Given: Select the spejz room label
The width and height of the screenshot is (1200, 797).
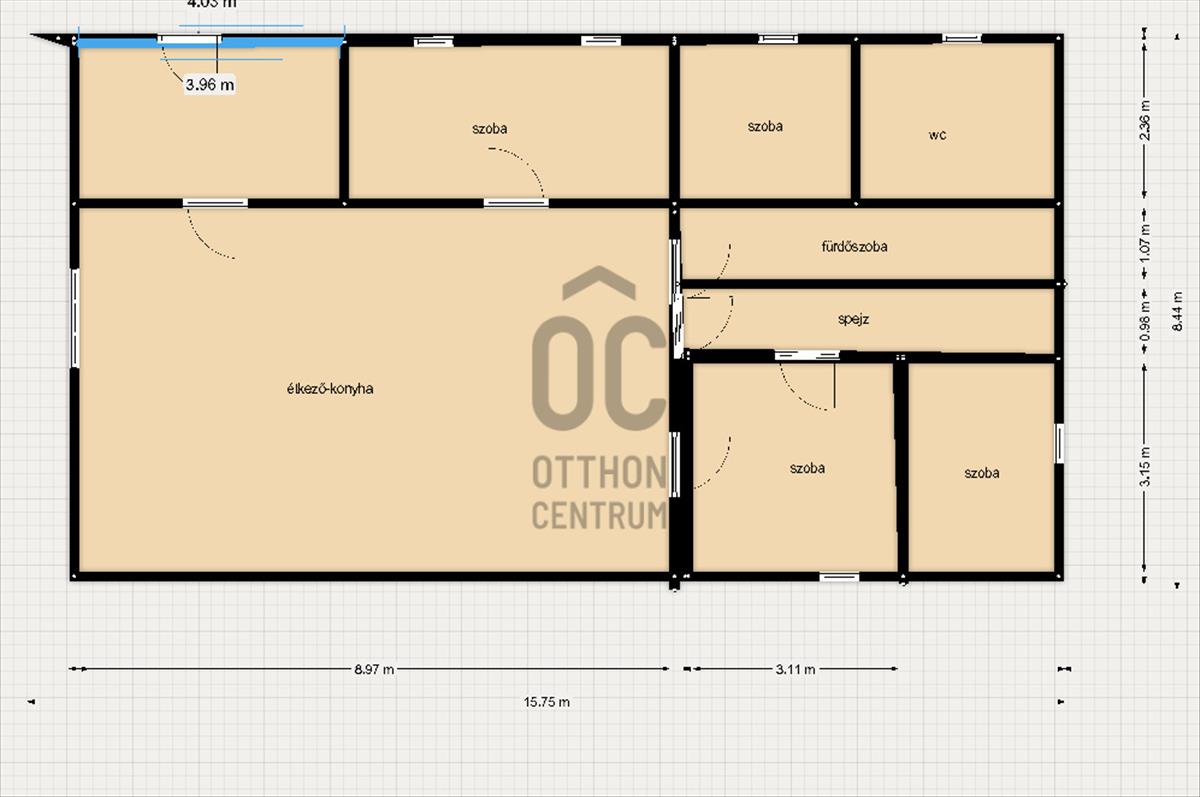Looking at the screenshot, I should 853,320.
